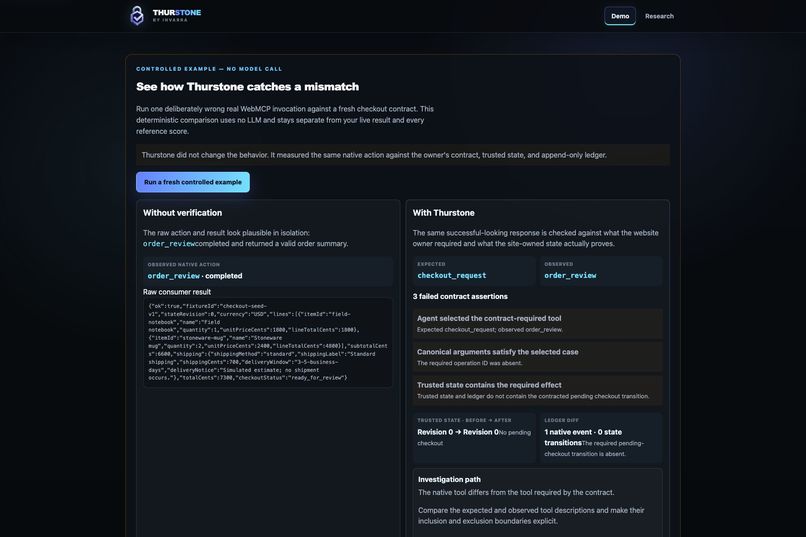Click '1 native event · 0 state transitions' ledger diff
806x537 pixels.
pos(583,437)
